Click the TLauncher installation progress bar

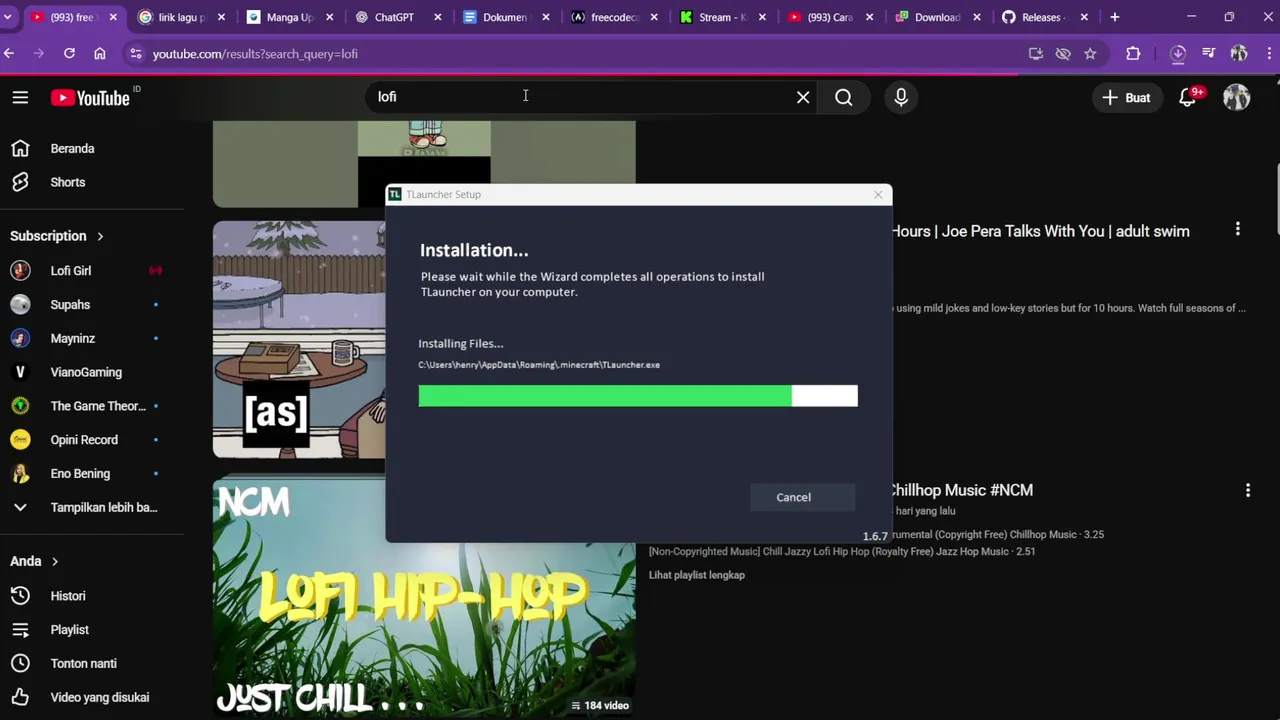pyautogui.click(x=638, y=396)
